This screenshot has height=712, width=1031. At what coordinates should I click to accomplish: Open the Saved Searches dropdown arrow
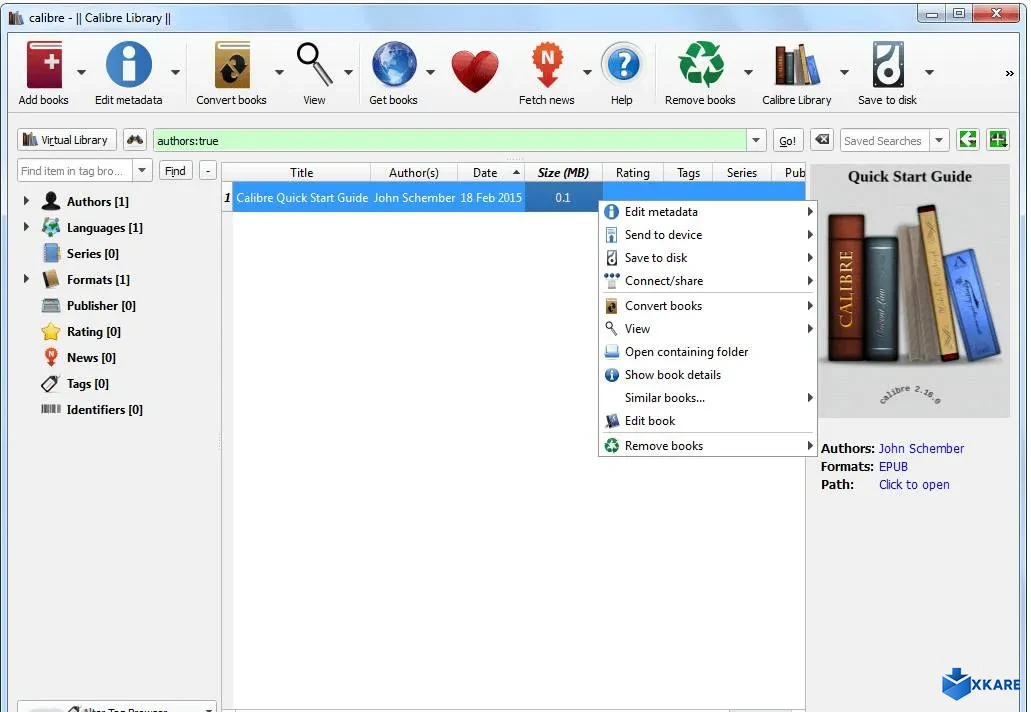pyautogui.click(x=939, y=140)
